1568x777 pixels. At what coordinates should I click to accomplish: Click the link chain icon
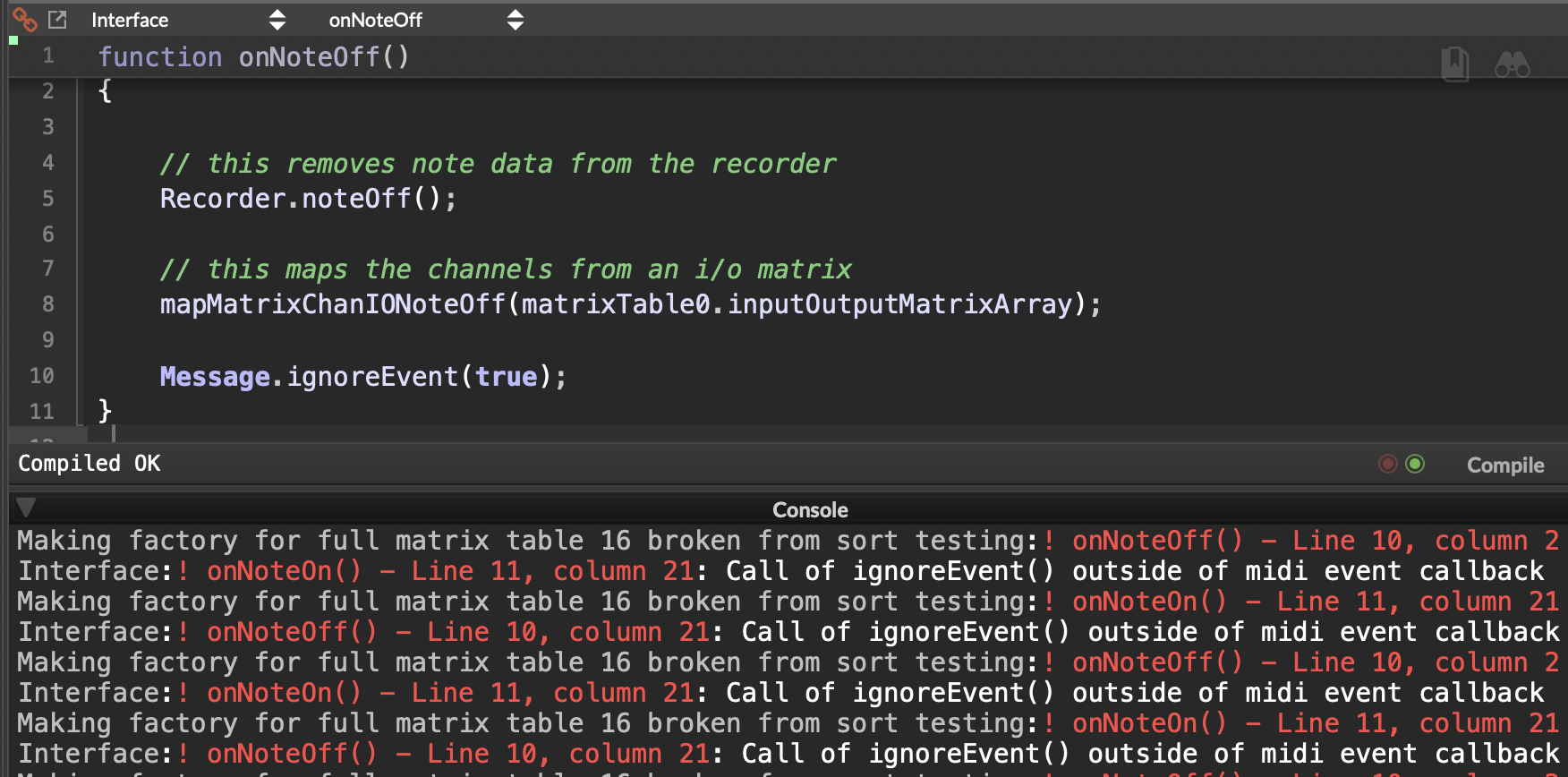pyautogui.click(x=24, y=19)
